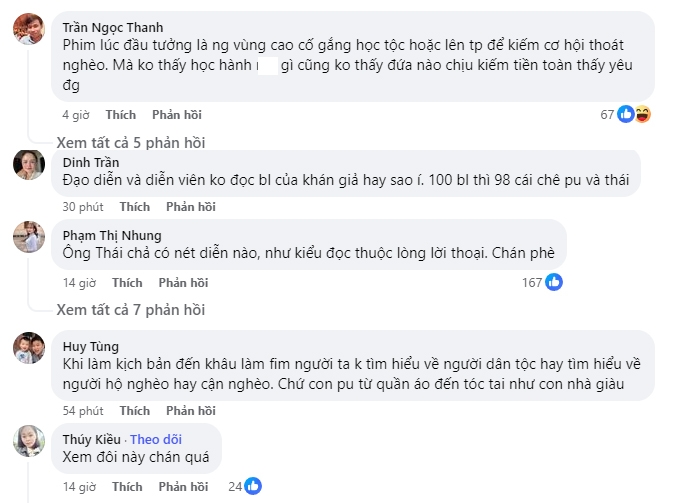Screen dimensions: 693x503
Task: Expand all 5 replies under Trần Ngọc Thanh
Action: coord(131,143)
